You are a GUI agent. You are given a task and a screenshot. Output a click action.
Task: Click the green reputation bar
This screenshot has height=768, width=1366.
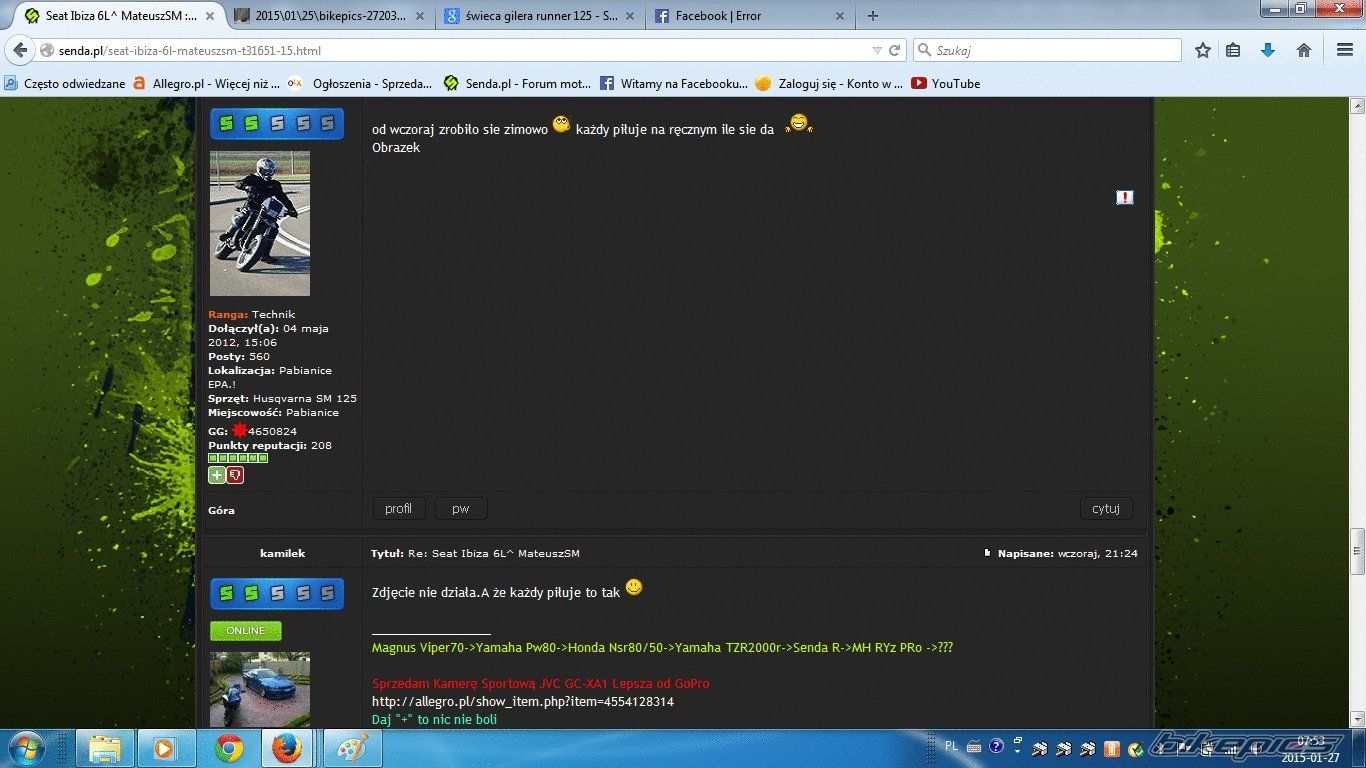click(238, 458)
